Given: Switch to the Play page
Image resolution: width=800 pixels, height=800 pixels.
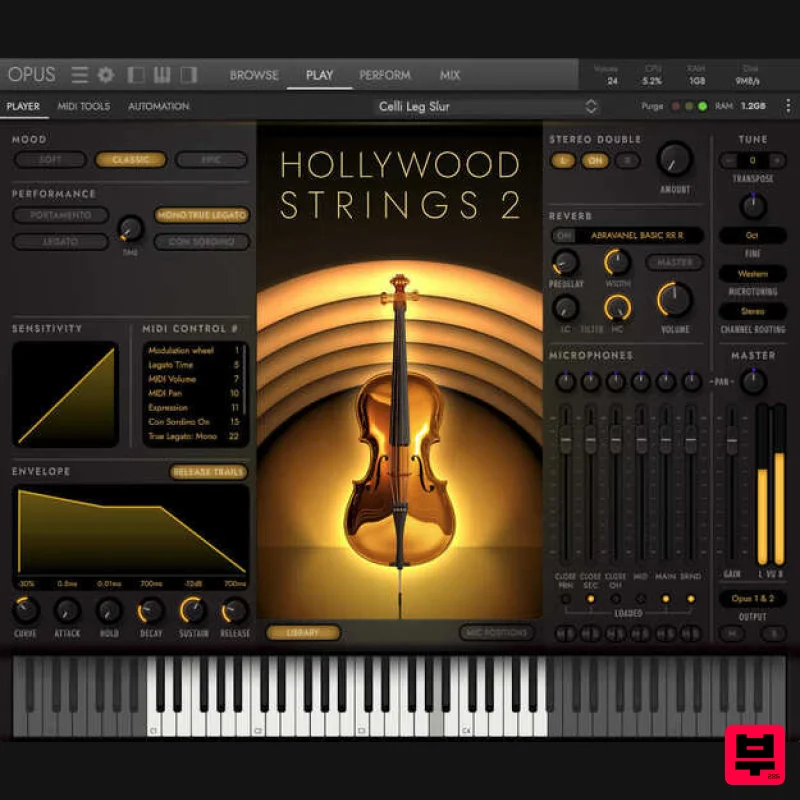Looking at the screenshot, I should 319,75.
